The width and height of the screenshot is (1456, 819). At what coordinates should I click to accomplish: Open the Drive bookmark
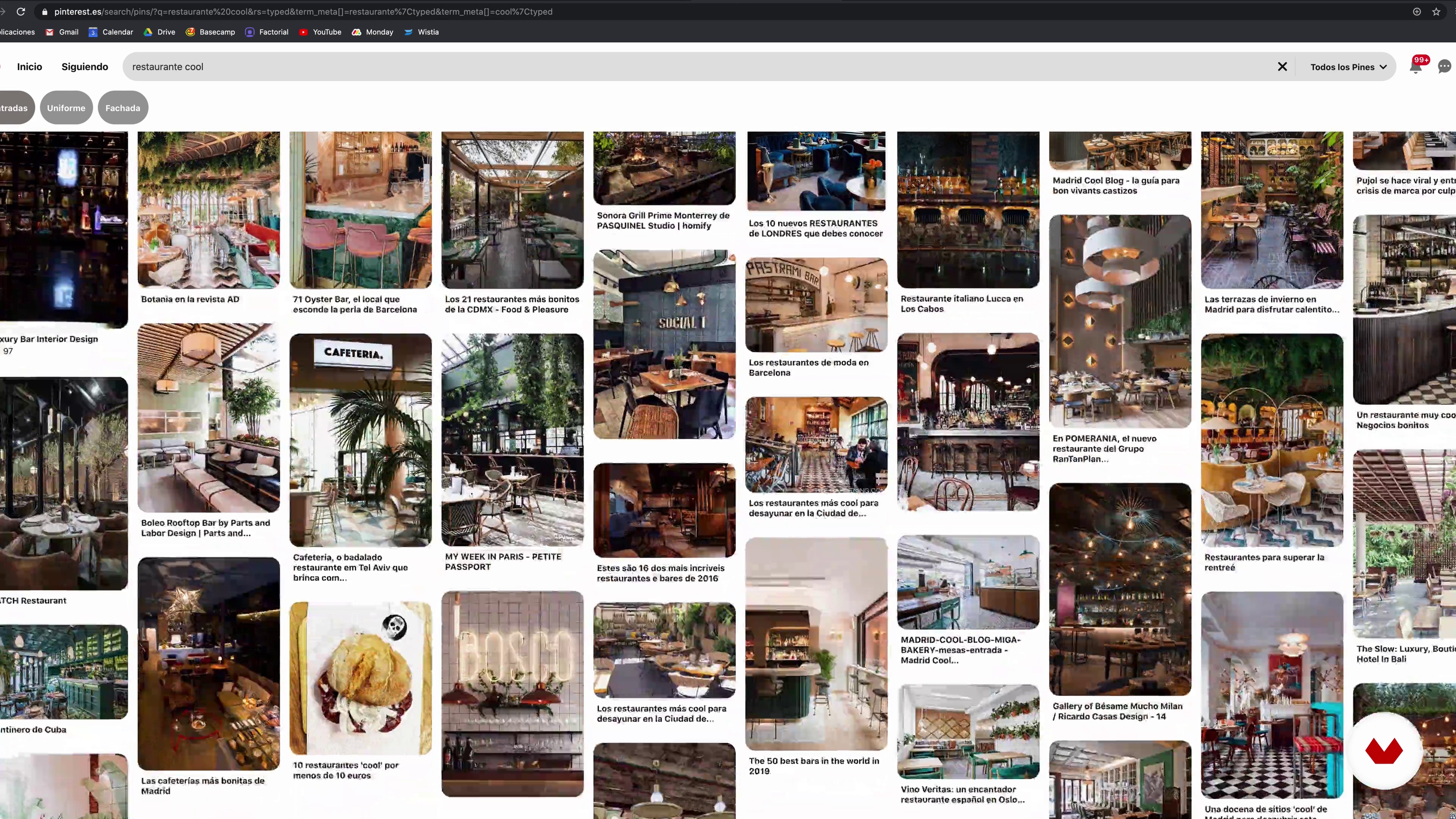[x=159, y=32]
